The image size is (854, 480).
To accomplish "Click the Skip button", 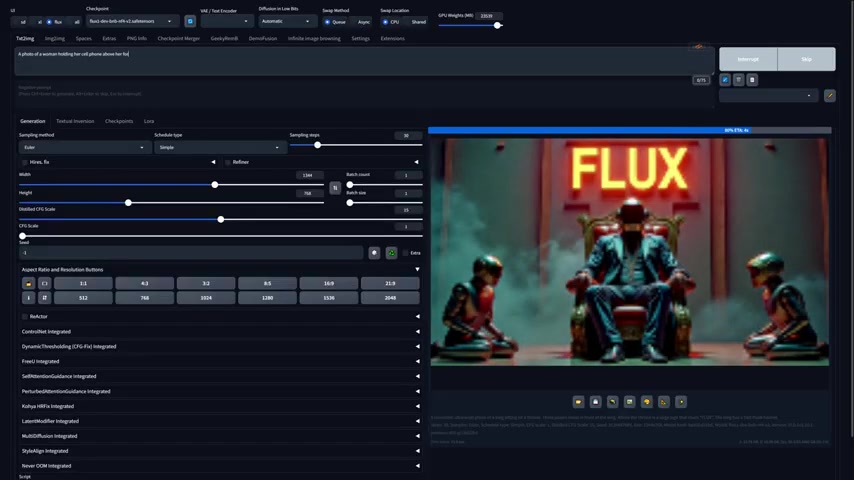I will (807, 59).
